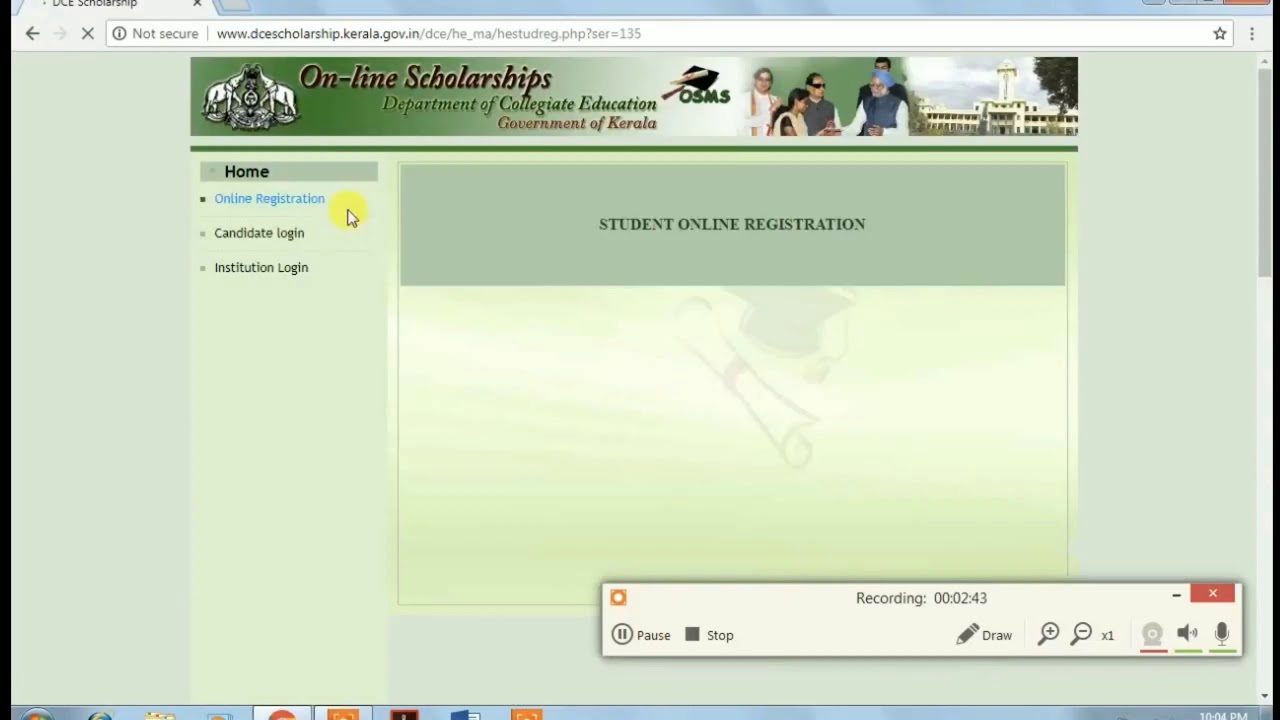Zoom out with the minus magnifier
1280x720 pixels.
click(1081, 634)
